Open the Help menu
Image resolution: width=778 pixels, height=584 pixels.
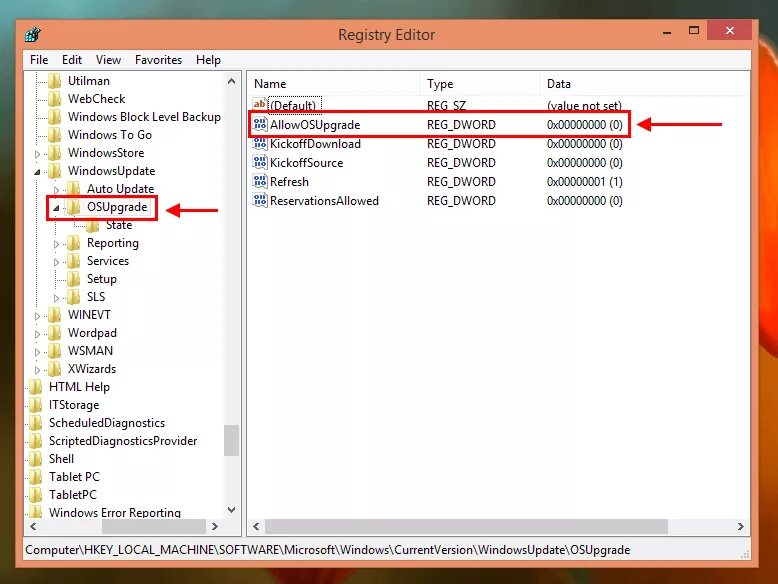(208, 60)
